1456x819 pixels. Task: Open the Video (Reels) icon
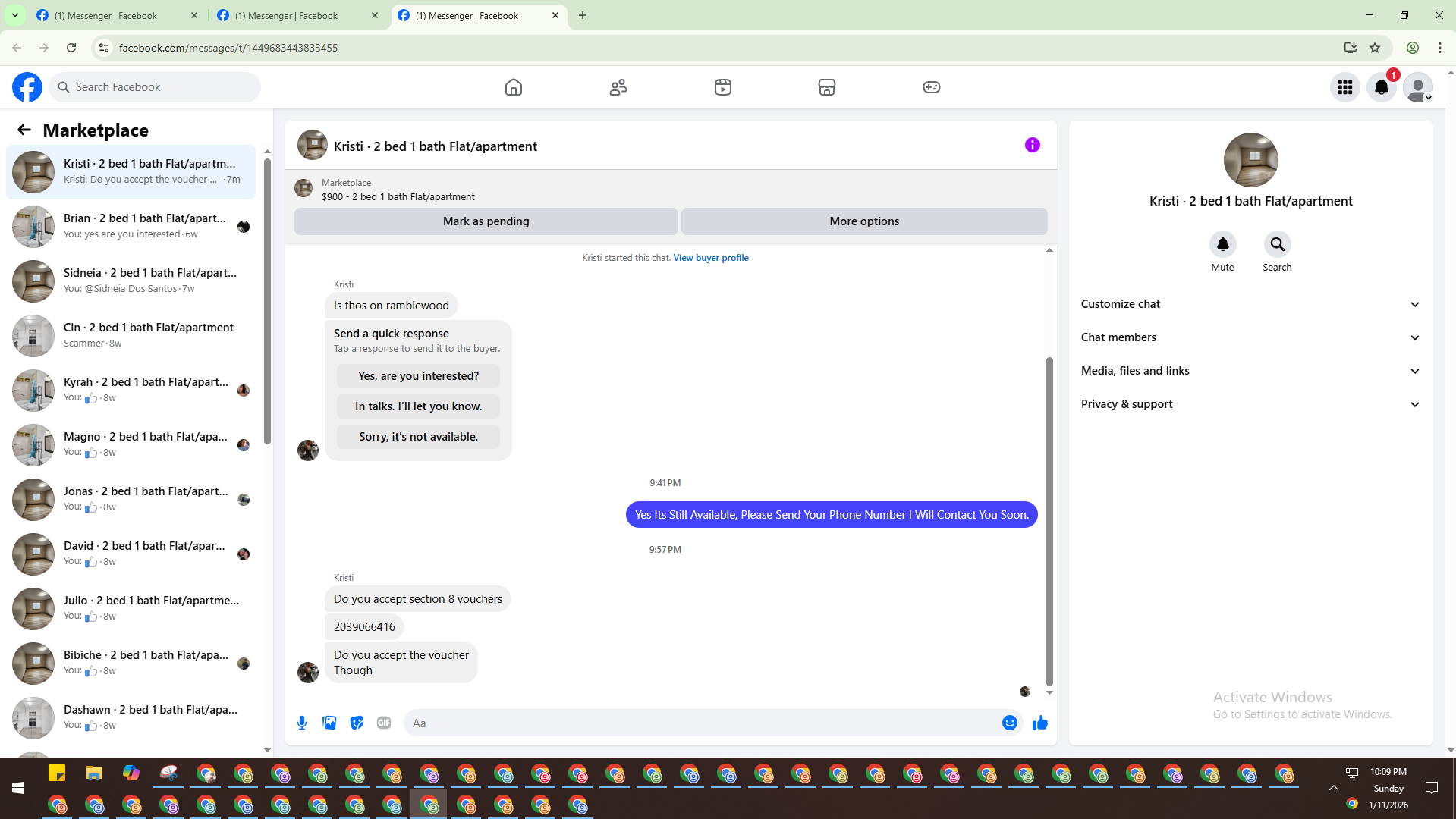(723, 87)
